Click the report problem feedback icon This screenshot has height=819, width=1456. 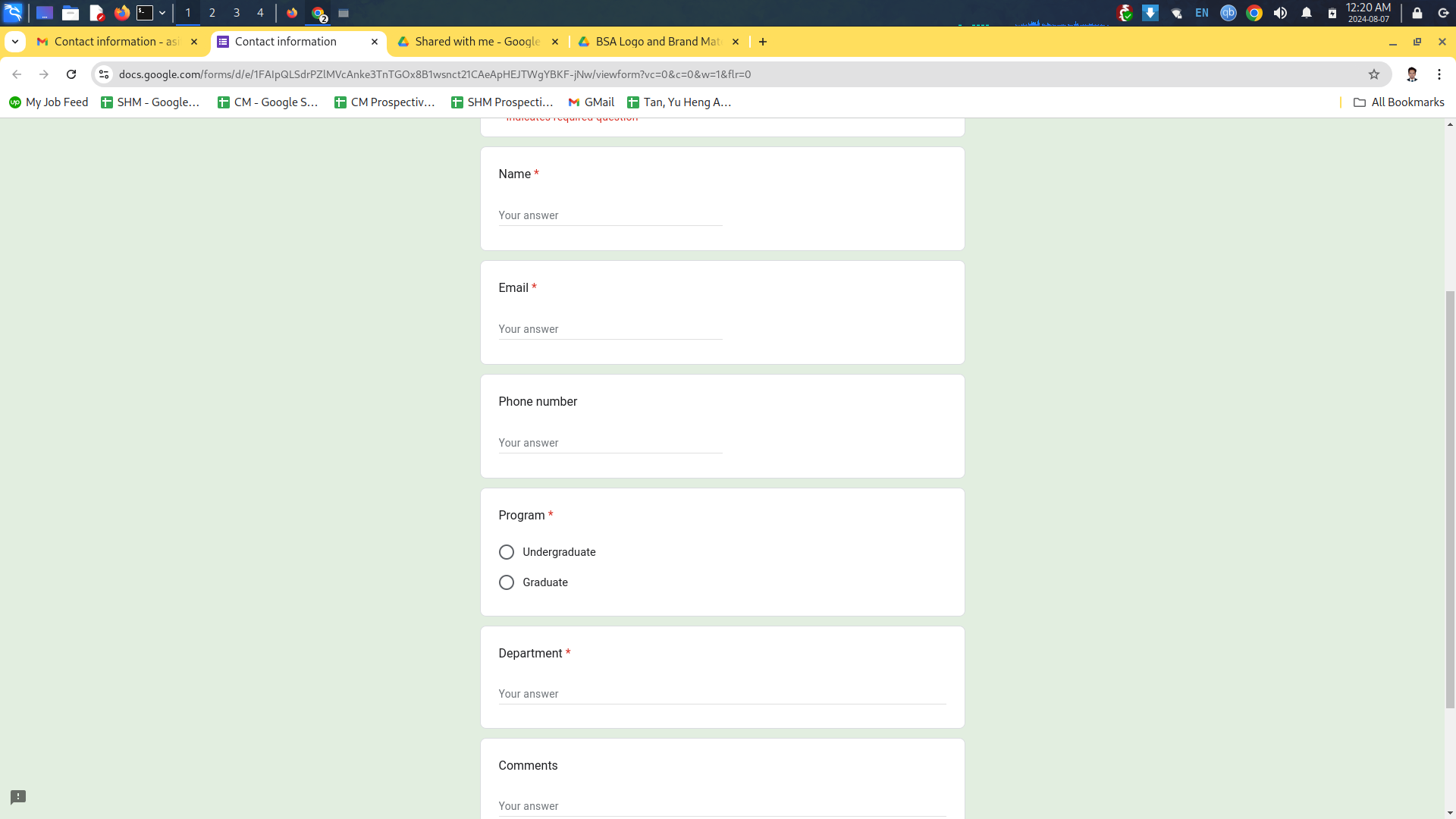coord(18,797)
